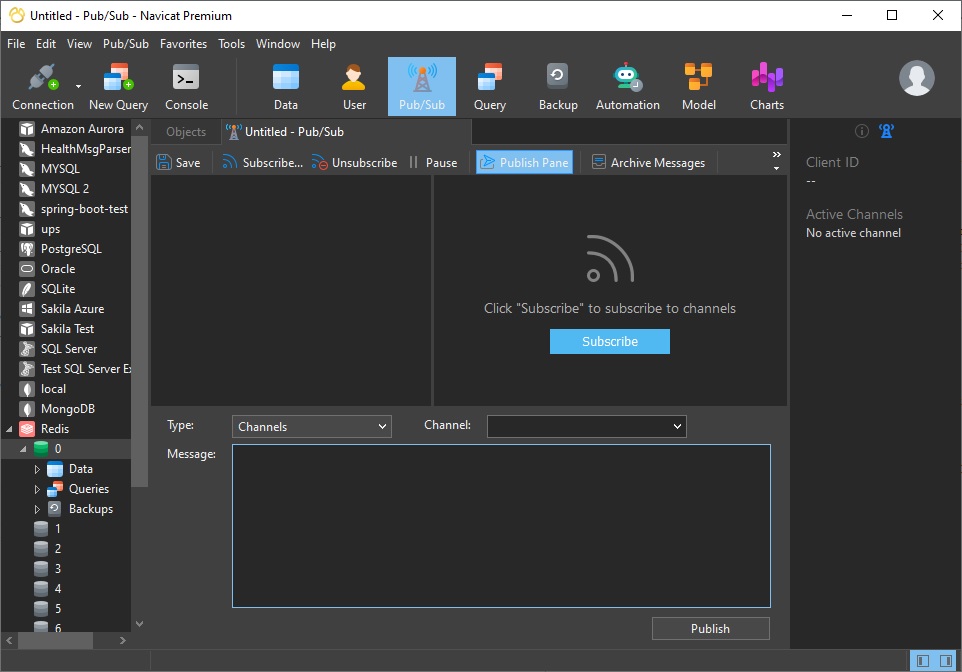The image size is (962, 672).
Task: Click the user profile avatar
Action: [917, 78]
